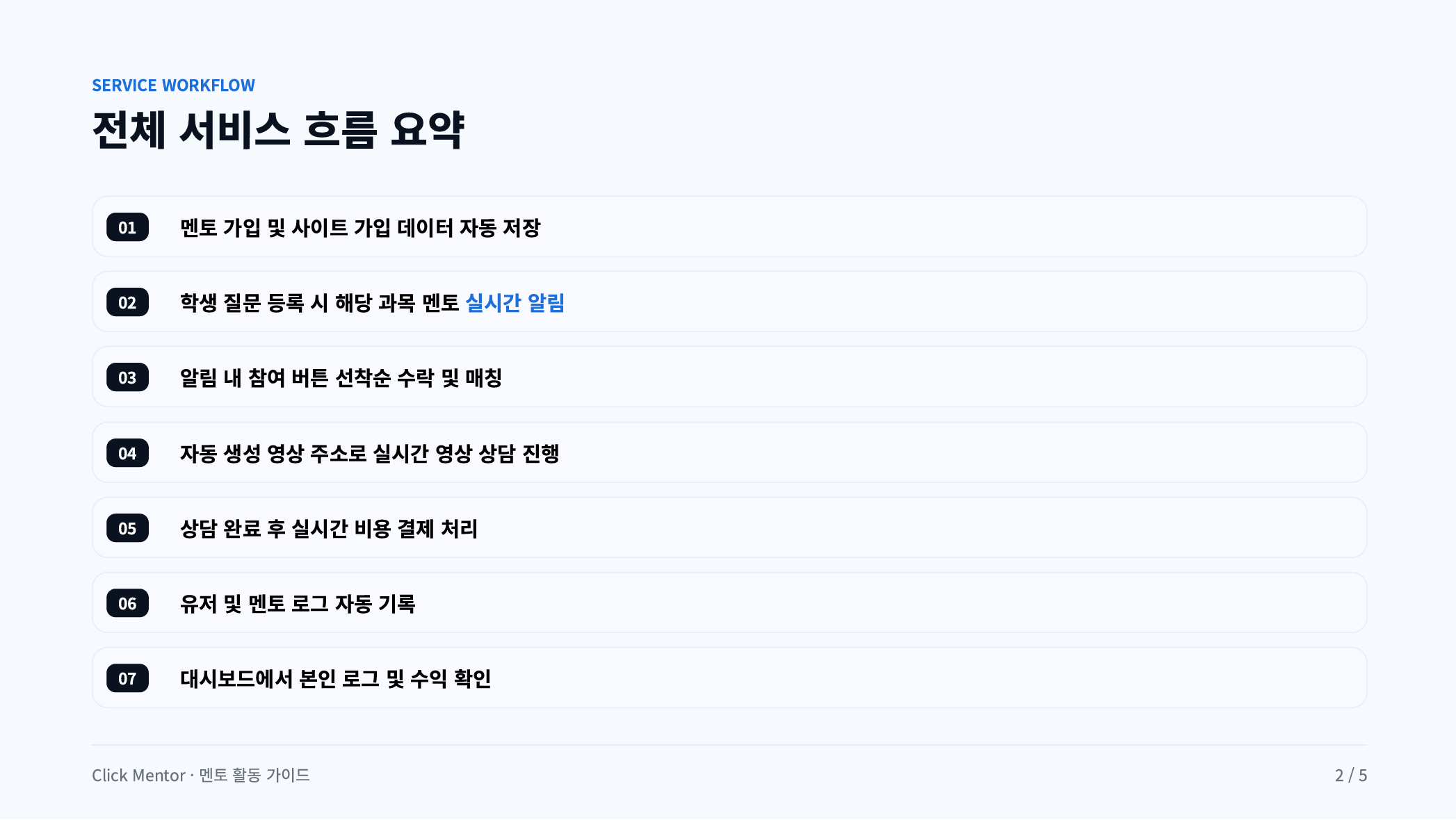The width and height of the screenshot is (1456, 820).
Task: Click the '멘토 활동 가이드' footer text
Action: coord(254,776)
